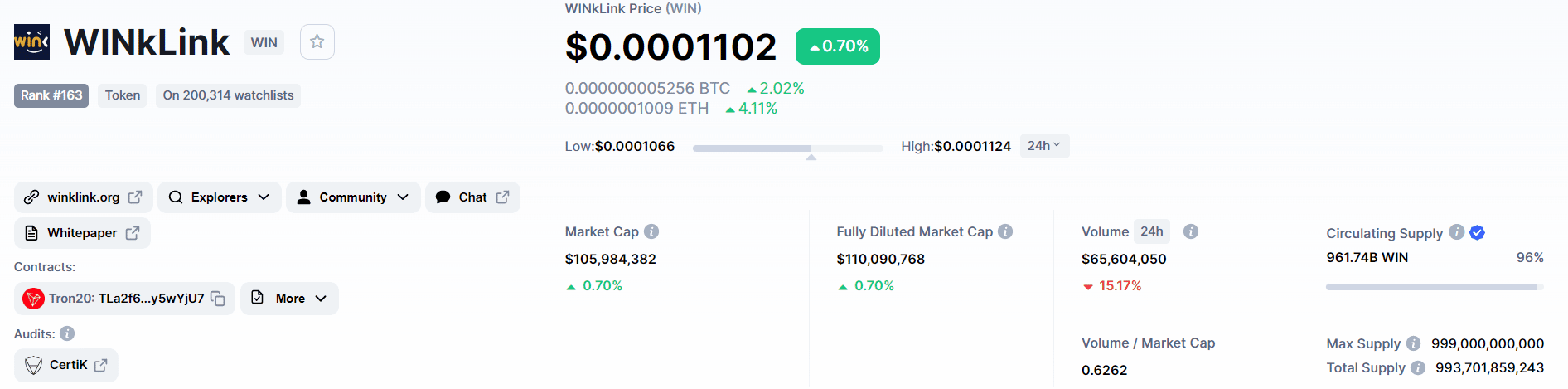Click the verified supply checkmark badge

coord(1477,232)
